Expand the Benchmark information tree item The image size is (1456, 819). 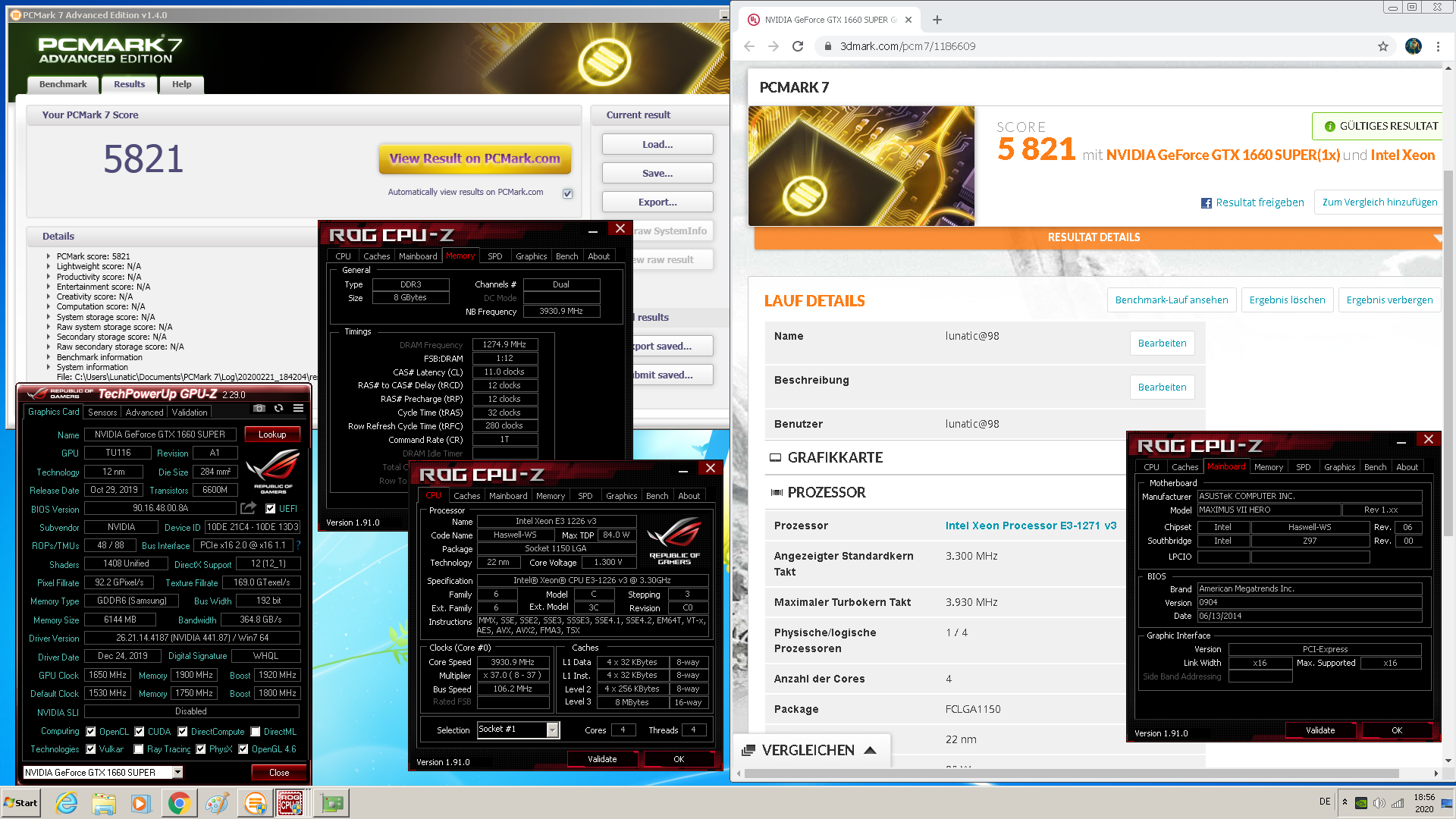tap(49, 357)
